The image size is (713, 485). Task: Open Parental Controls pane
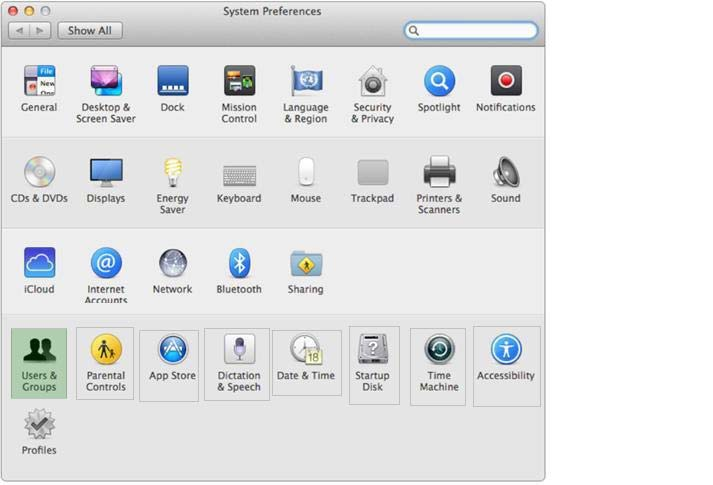(x=105, y=363)
